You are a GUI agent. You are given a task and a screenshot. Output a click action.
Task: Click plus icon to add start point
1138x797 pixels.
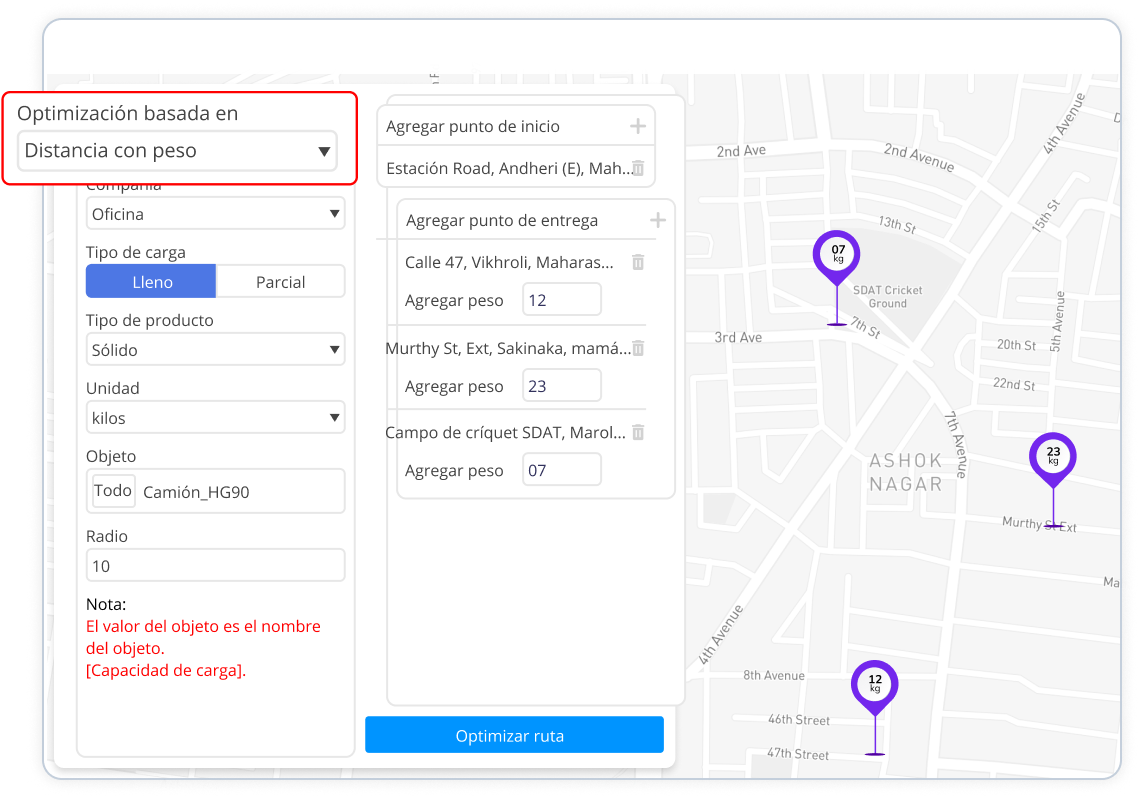coord(638,126)
